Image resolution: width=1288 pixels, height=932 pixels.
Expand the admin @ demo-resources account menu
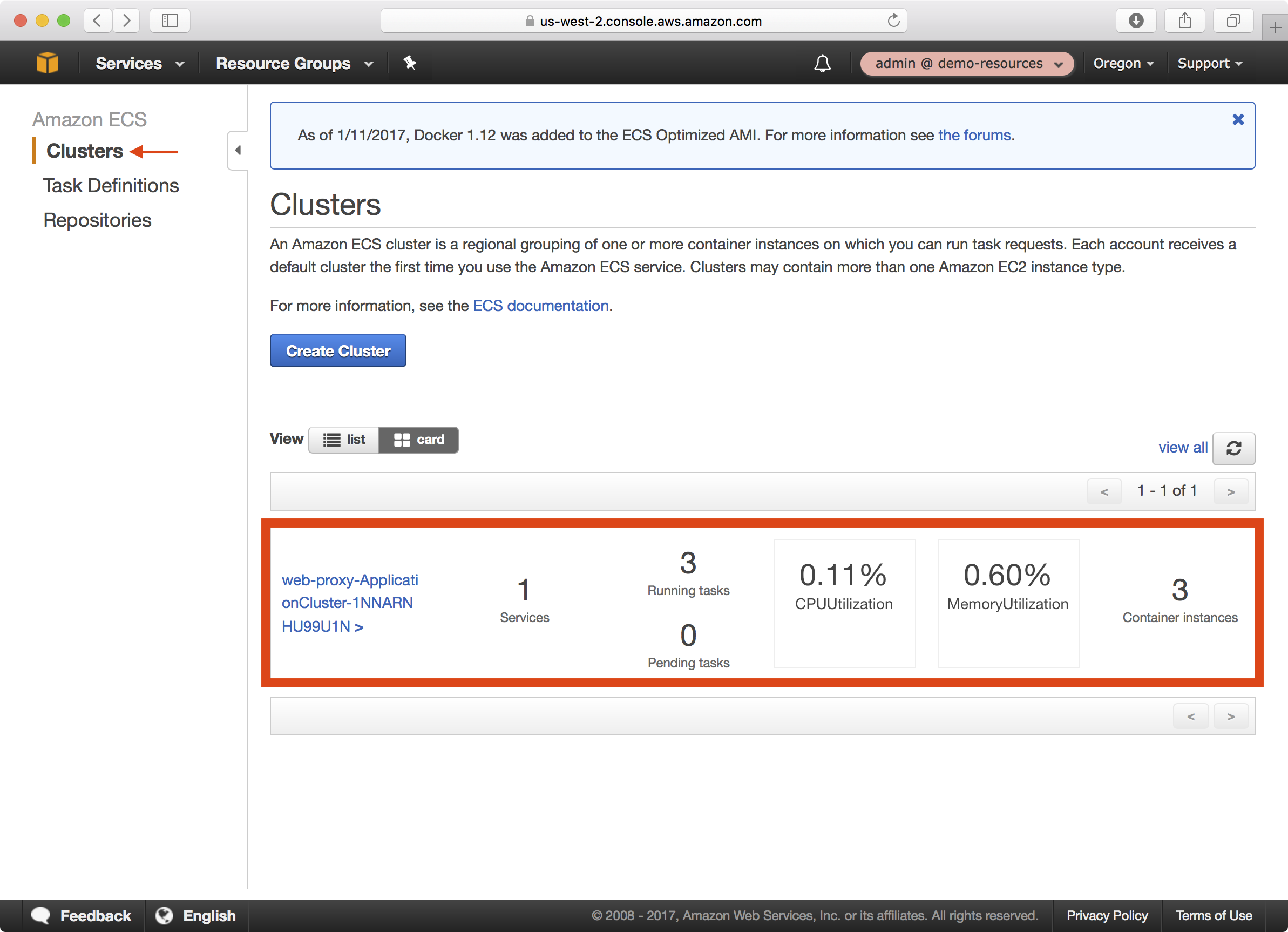[x=967, y=64]
